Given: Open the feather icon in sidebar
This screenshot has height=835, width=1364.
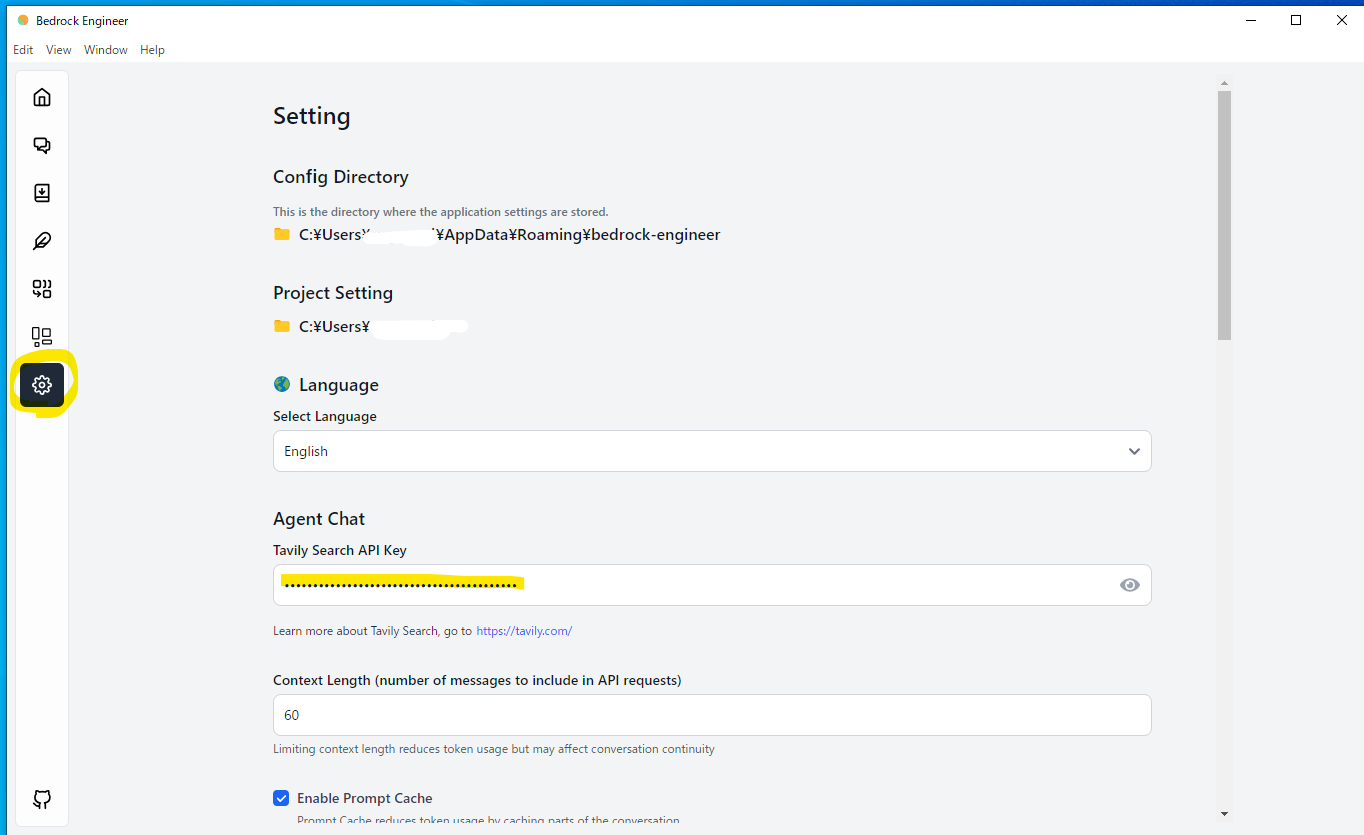Looking at the screenshot, I should 42,241.
